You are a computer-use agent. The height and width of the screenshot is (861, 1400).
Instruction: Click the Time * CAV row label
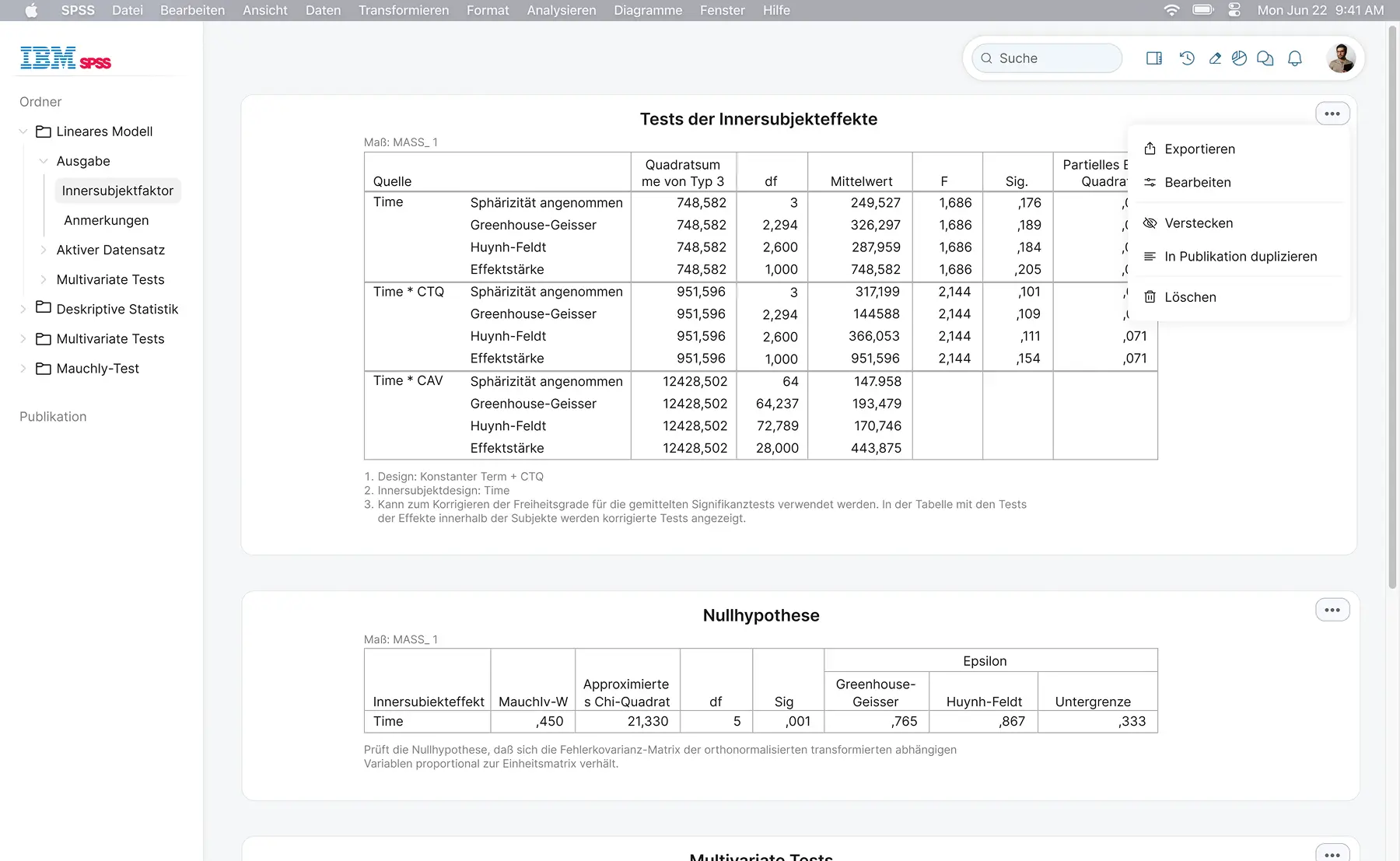[408, 380]
